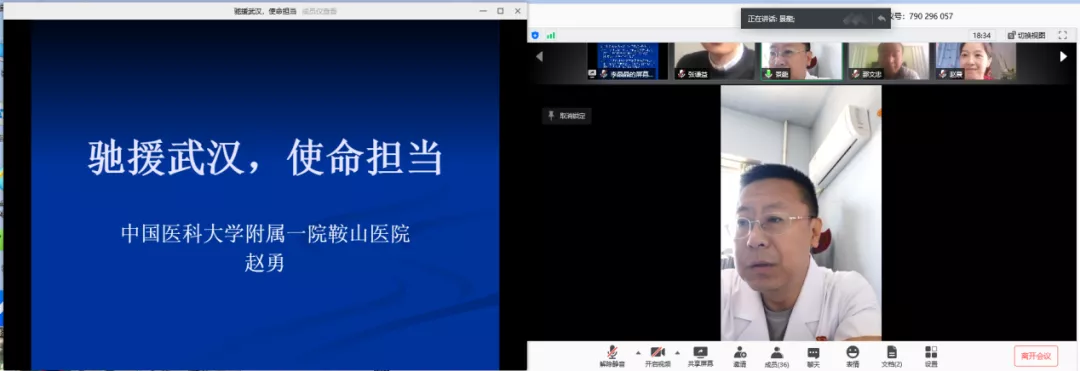
Task: Turn on camera with 开启视频
Action: click(658, 356)
